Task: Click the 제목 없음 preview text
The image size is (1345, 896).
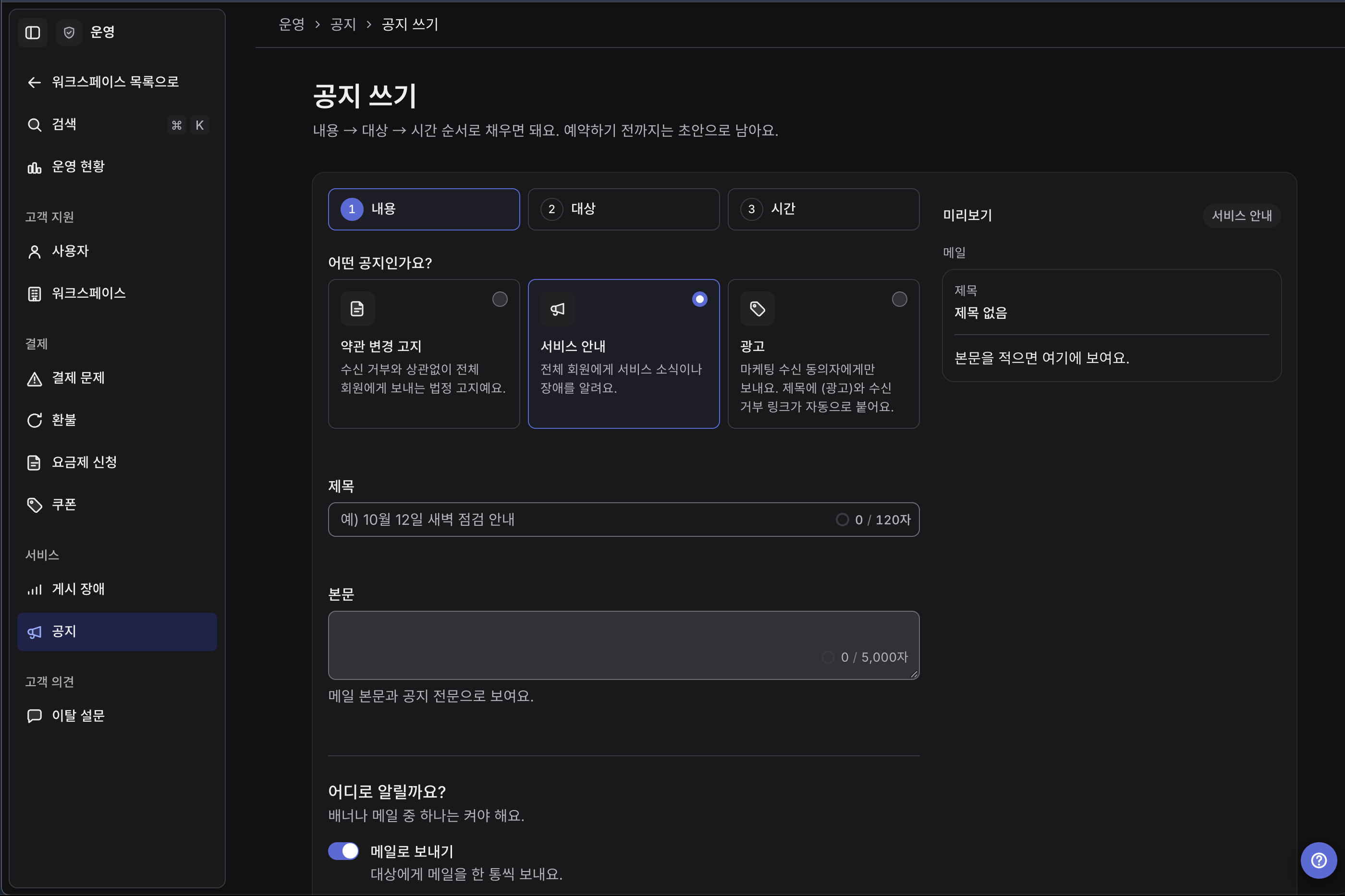Action: coord(980,313)
